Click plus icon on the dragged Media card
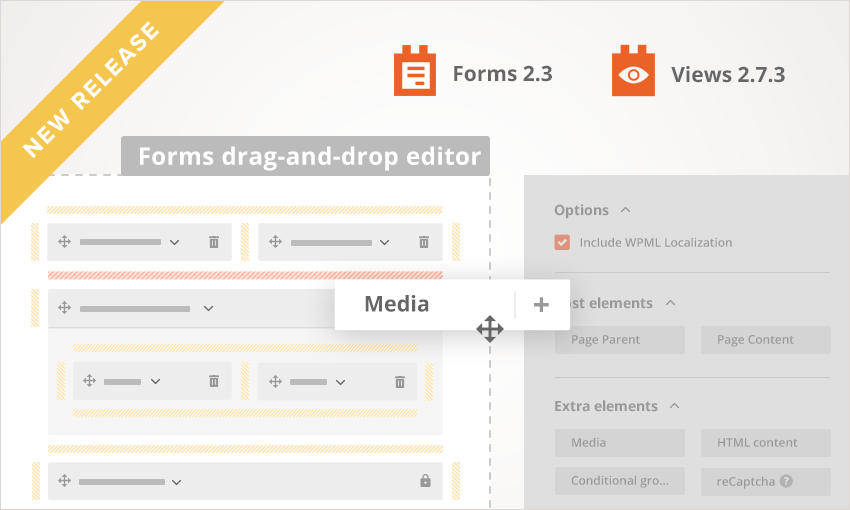 (541, 305)
